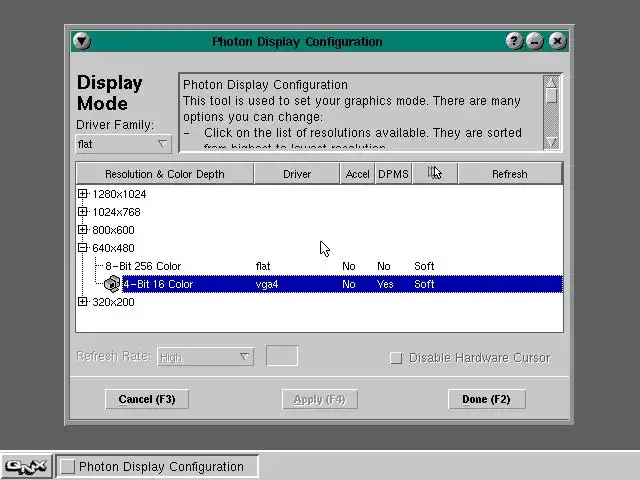Open the Driver Family dropdown
Image resolution: width=640 pixels, height=480 pixels.
[123, 144]
